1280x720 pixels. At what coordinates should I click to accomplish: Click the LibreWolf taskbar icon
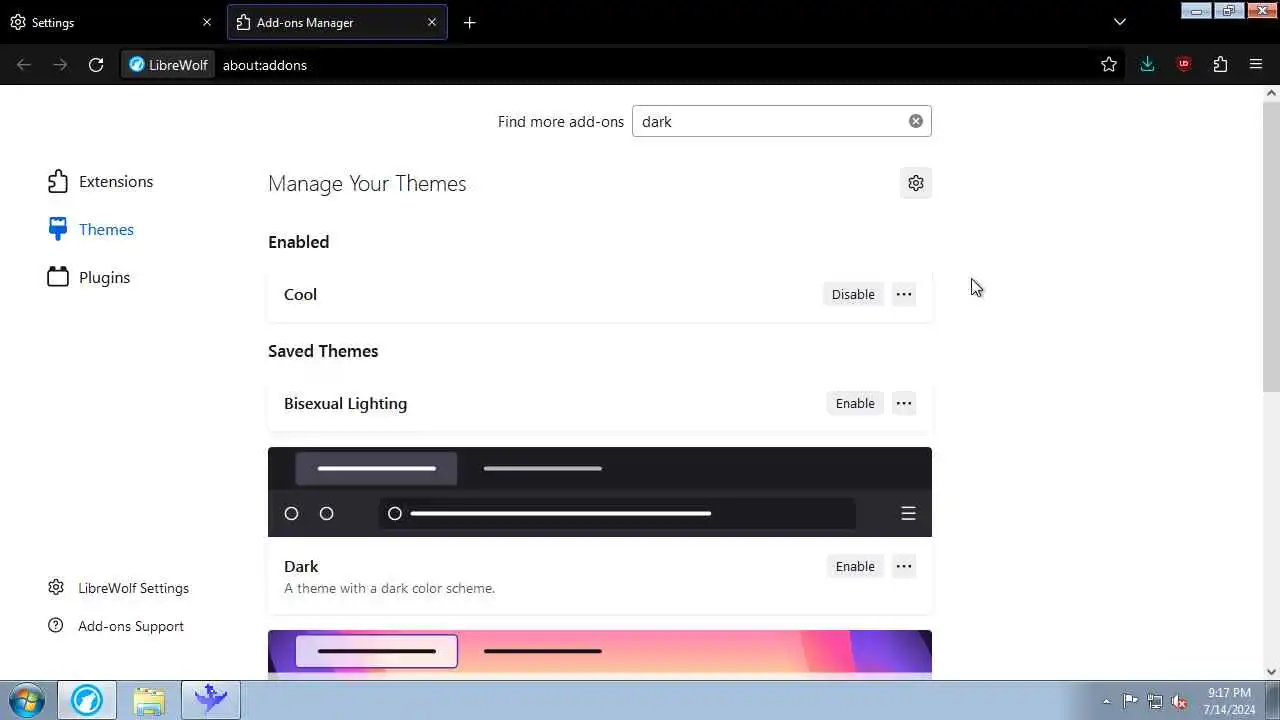(x=87, y=700)
